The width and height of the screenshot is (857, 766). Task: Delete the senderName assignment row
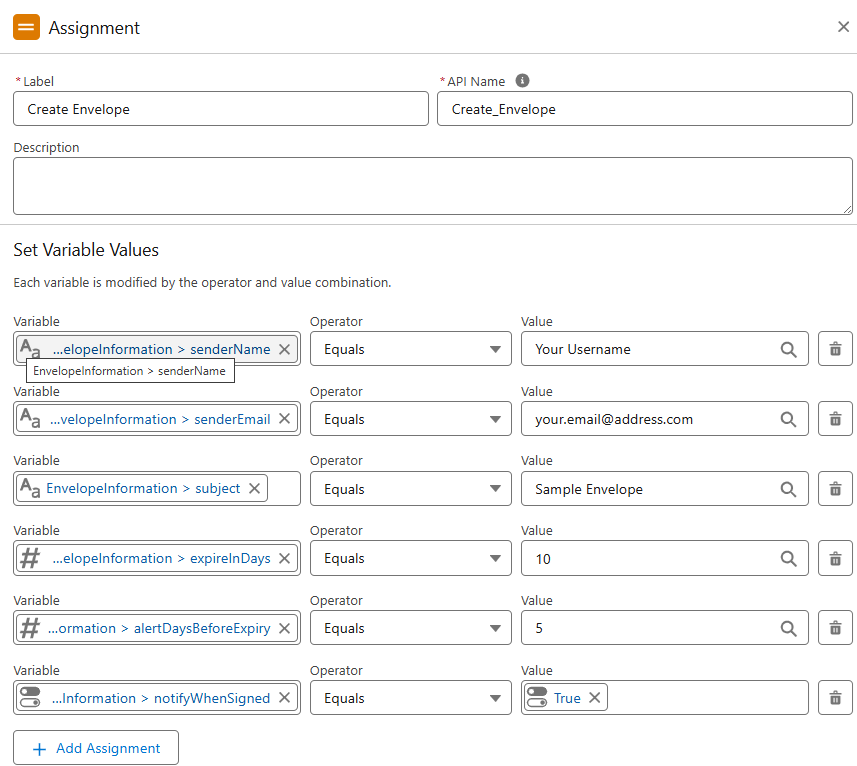point(835,349)
